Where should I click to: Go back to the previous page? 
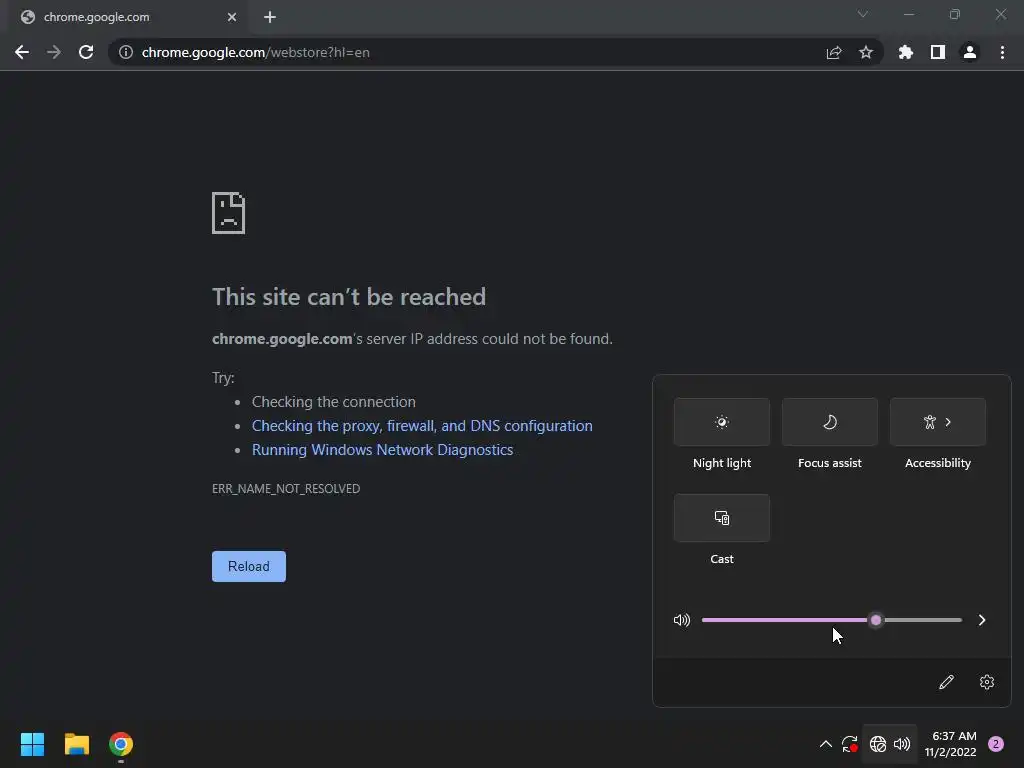tap(22, 52)
